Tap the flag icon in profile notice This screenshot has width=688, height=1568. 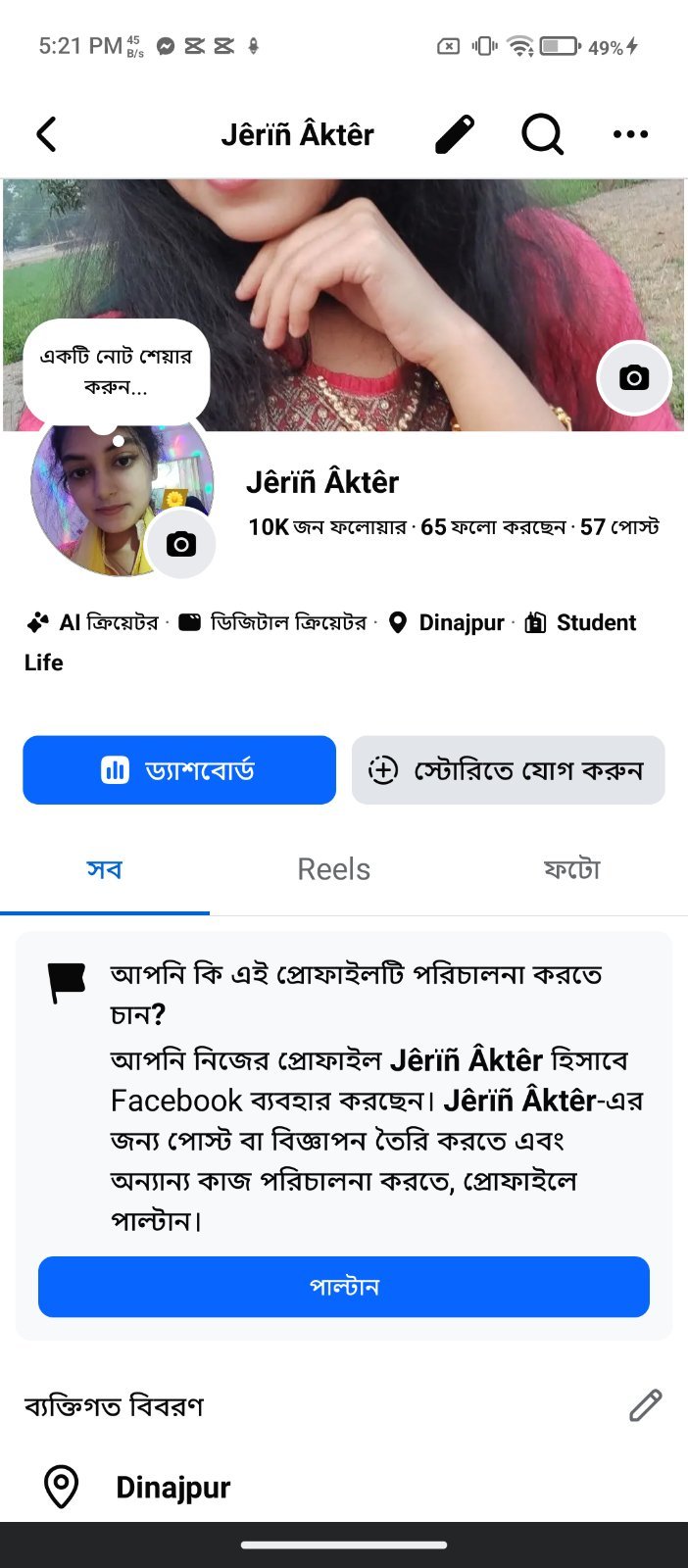(x=67, y=984)
